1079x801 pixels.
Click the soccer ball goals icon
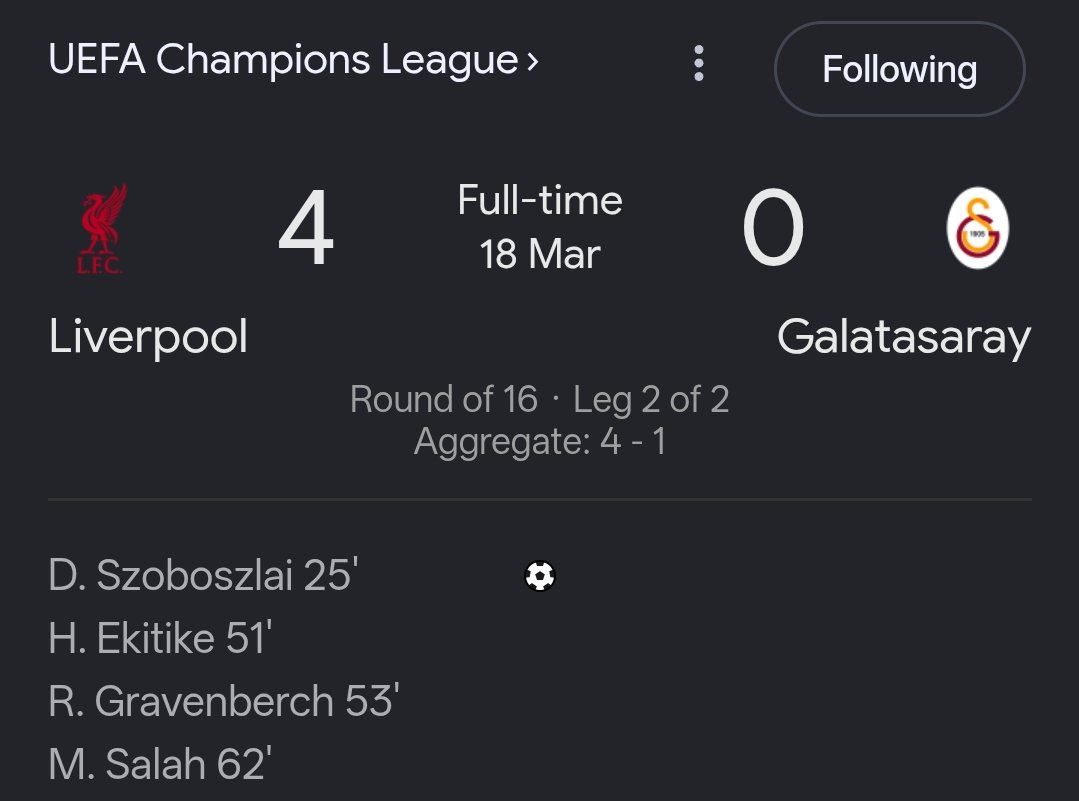pos(540,576)
